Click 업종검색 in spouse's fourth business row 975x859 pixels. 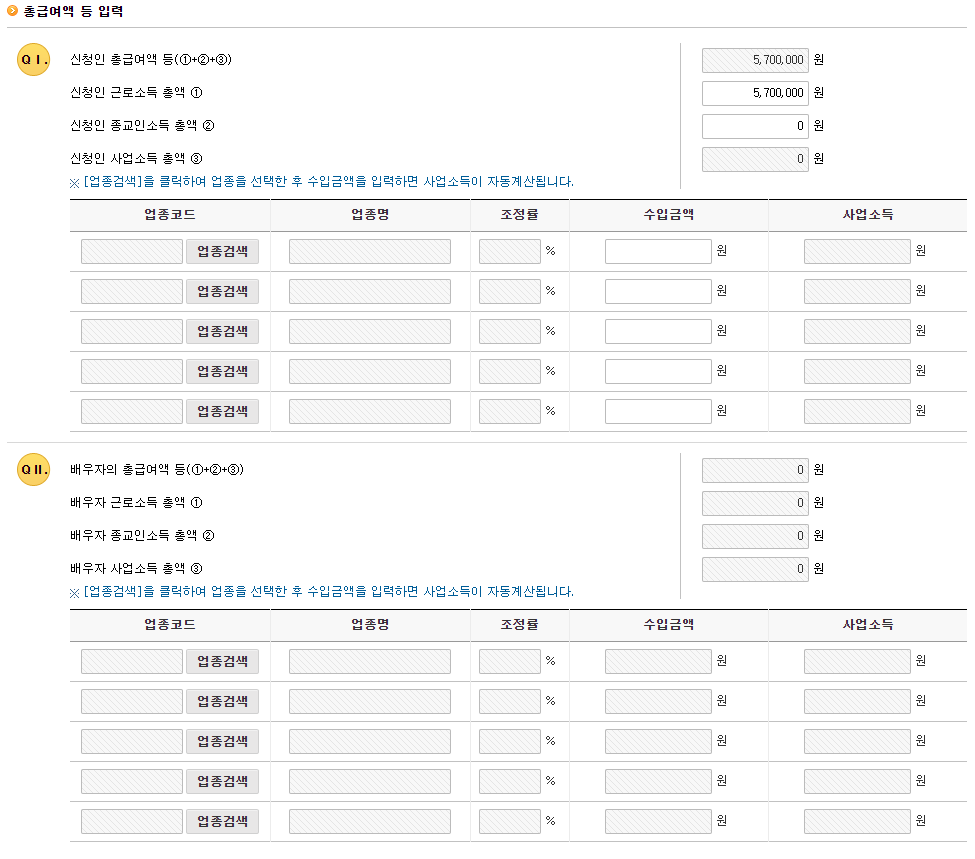(x=223, y=781)
